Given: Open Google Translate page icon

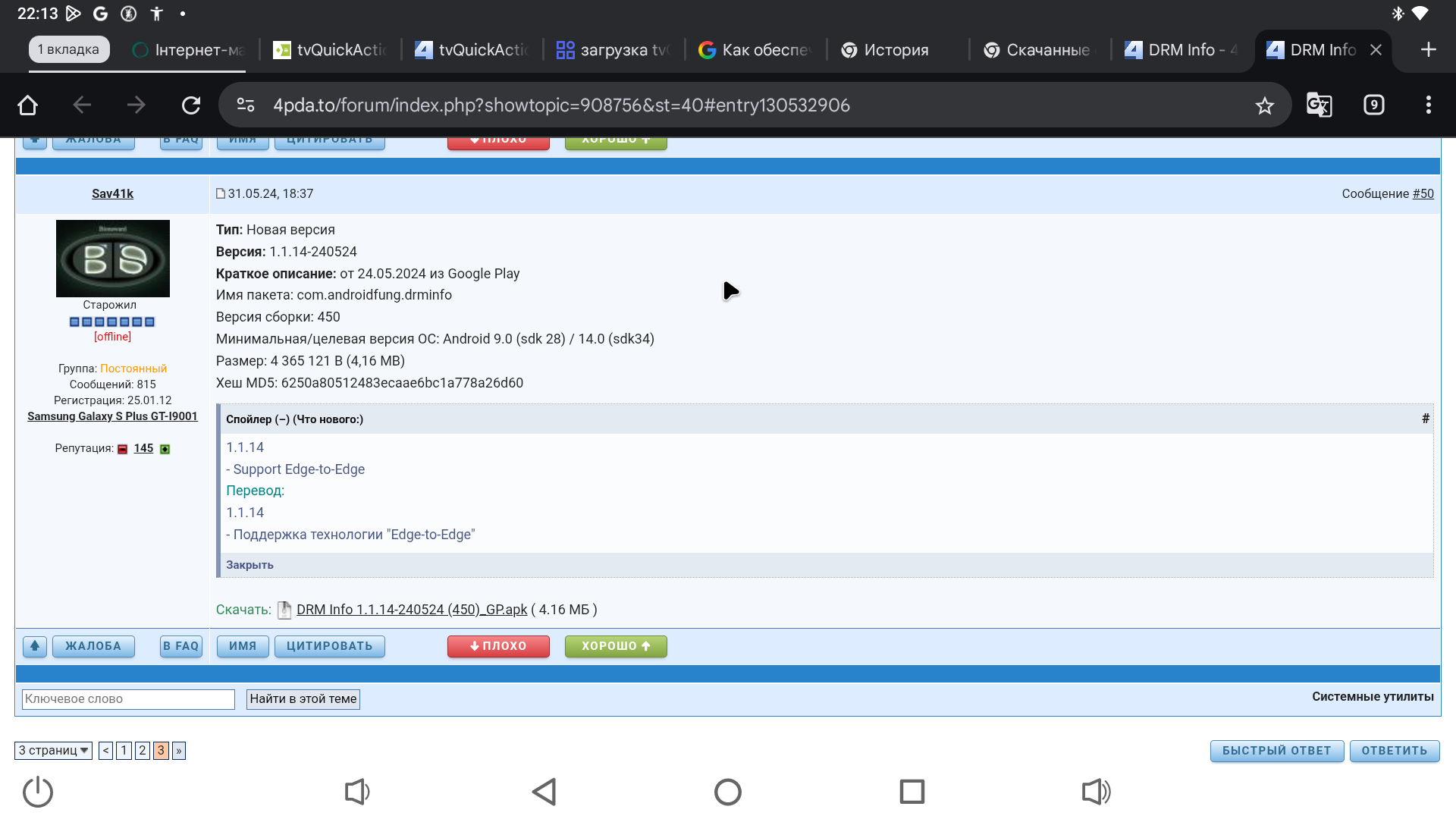Looking at the screenshot, I should click(x=1319, y=105).
